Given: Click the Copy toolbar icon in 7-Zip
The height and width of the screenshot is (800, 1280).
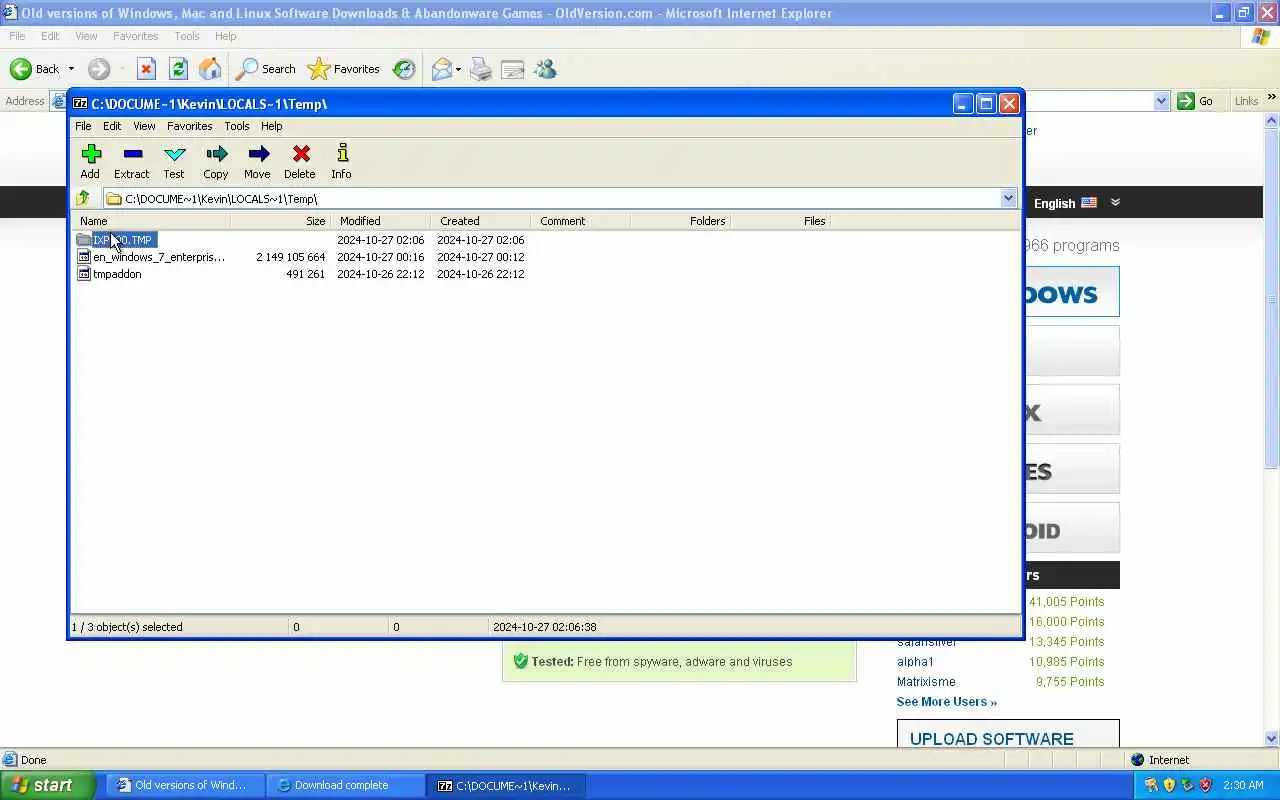Looking at the screenshot, I should coord(216,160).
